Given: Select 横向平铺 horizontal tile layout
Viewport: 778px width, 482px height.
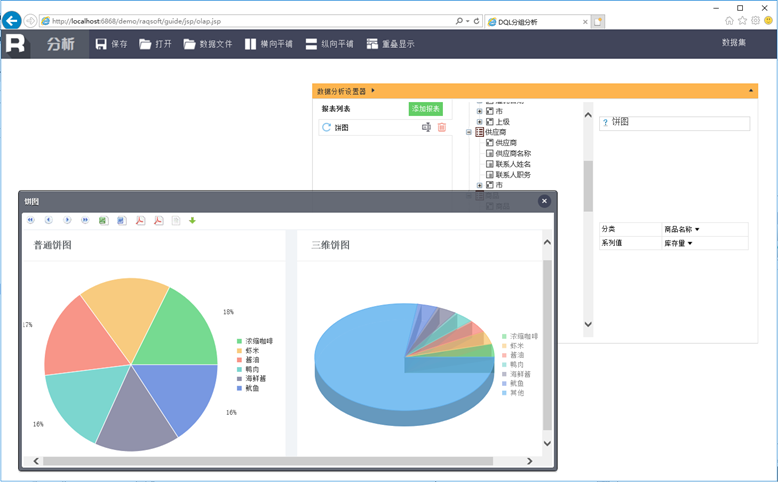Looking at the screenshot, I should coord(269,44).
